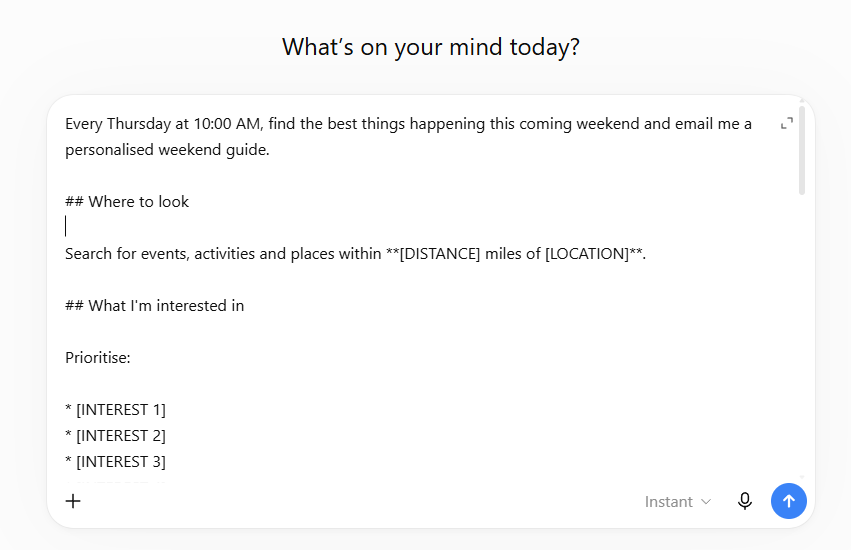Click the composer scrollbar thumb
The width and height of the screenshot is (851, 550).
(x=802, y=150)
